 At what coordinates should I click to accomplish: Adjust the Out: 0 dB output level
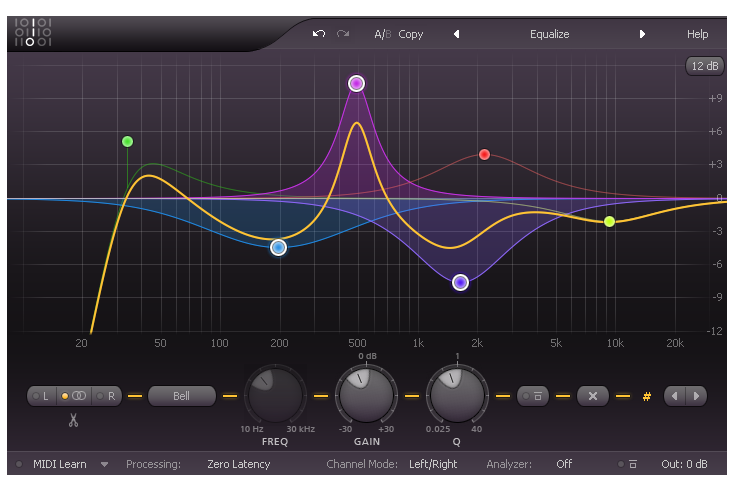(684, 464)
